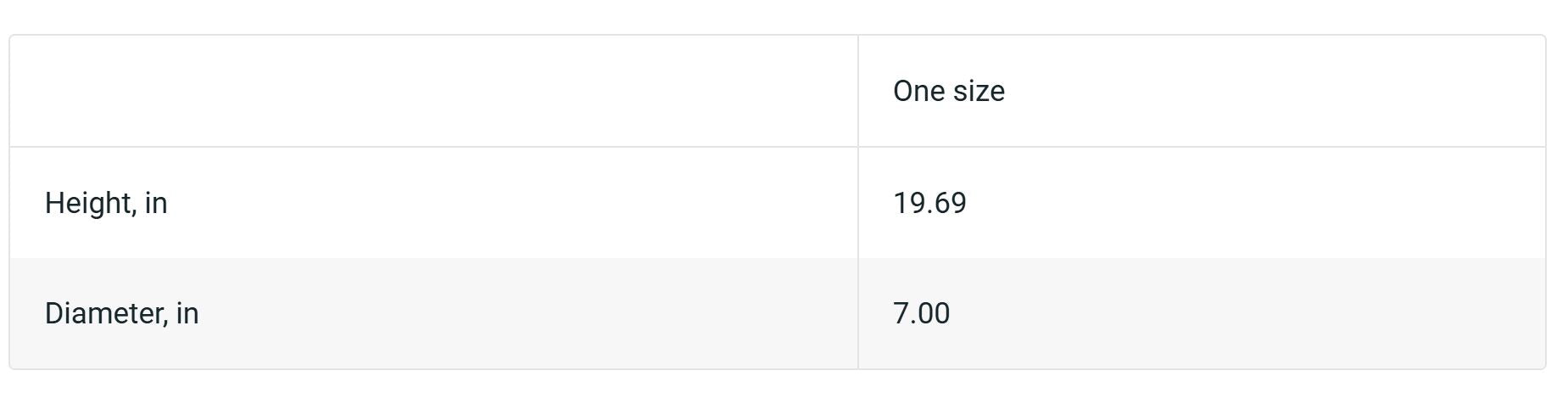Click the ".69" decimals of the height value
This screenshot has width=1568, height=393.
946,203
